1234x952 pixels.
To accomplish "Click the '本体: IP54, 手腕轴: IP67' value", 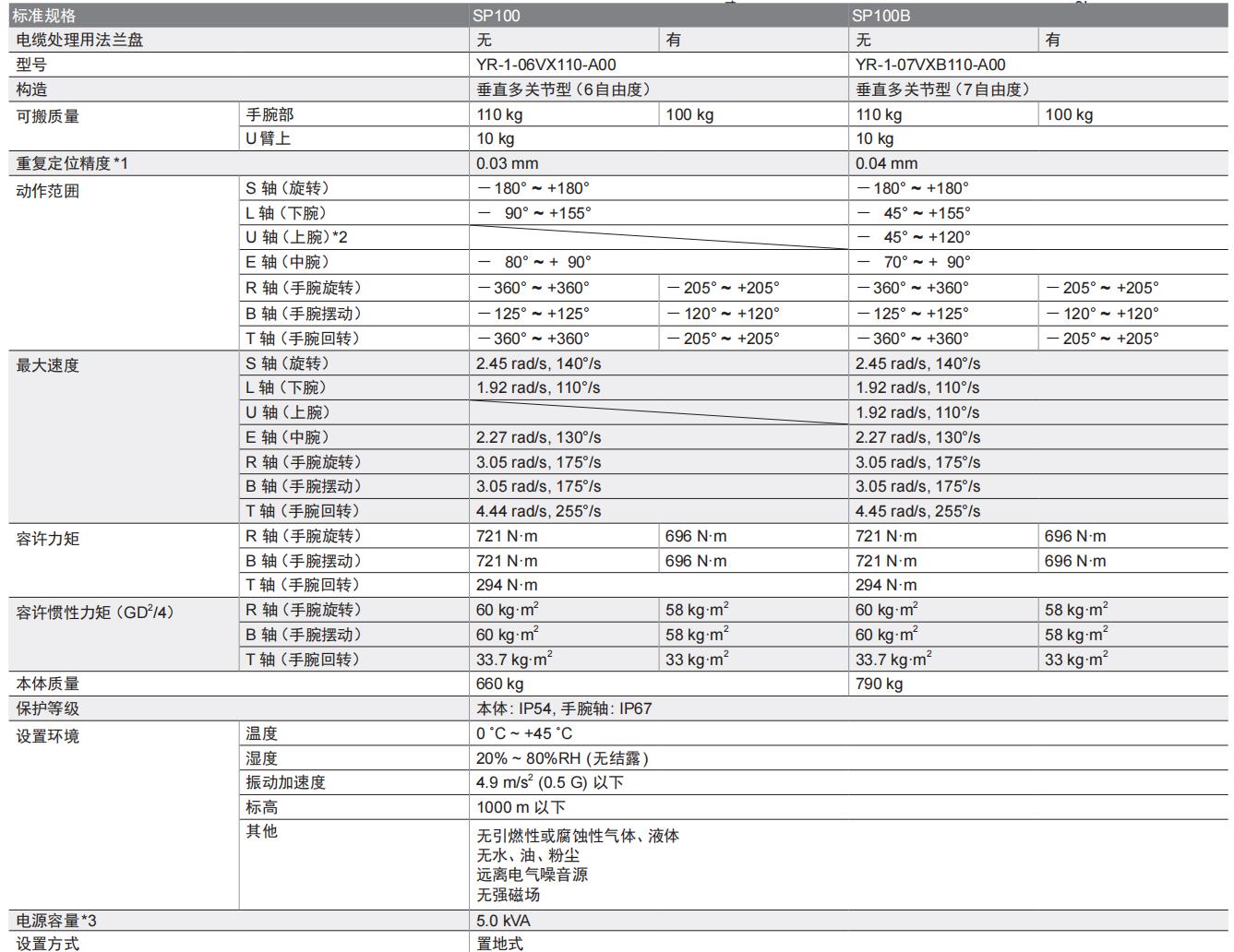I will tap(564, 708).
